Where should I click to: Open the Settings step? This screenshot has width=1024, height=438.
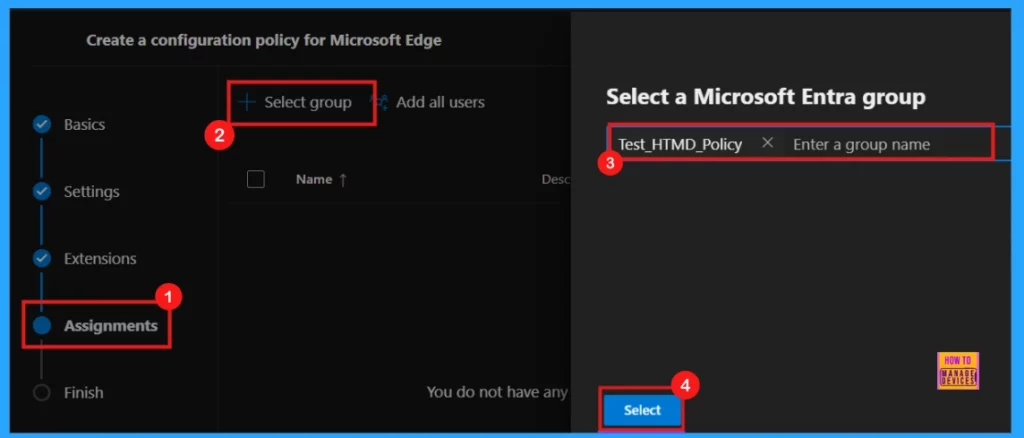click(x=91, y=191)
